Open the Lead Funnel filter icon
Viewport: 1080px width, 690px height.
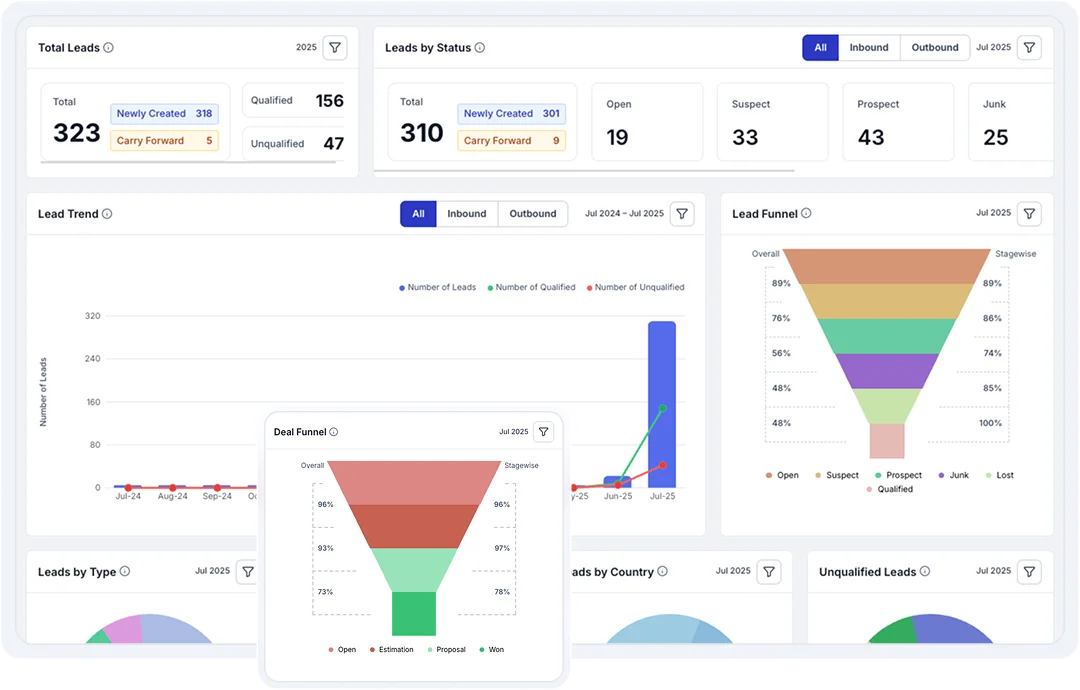(x=1029, y=213)
